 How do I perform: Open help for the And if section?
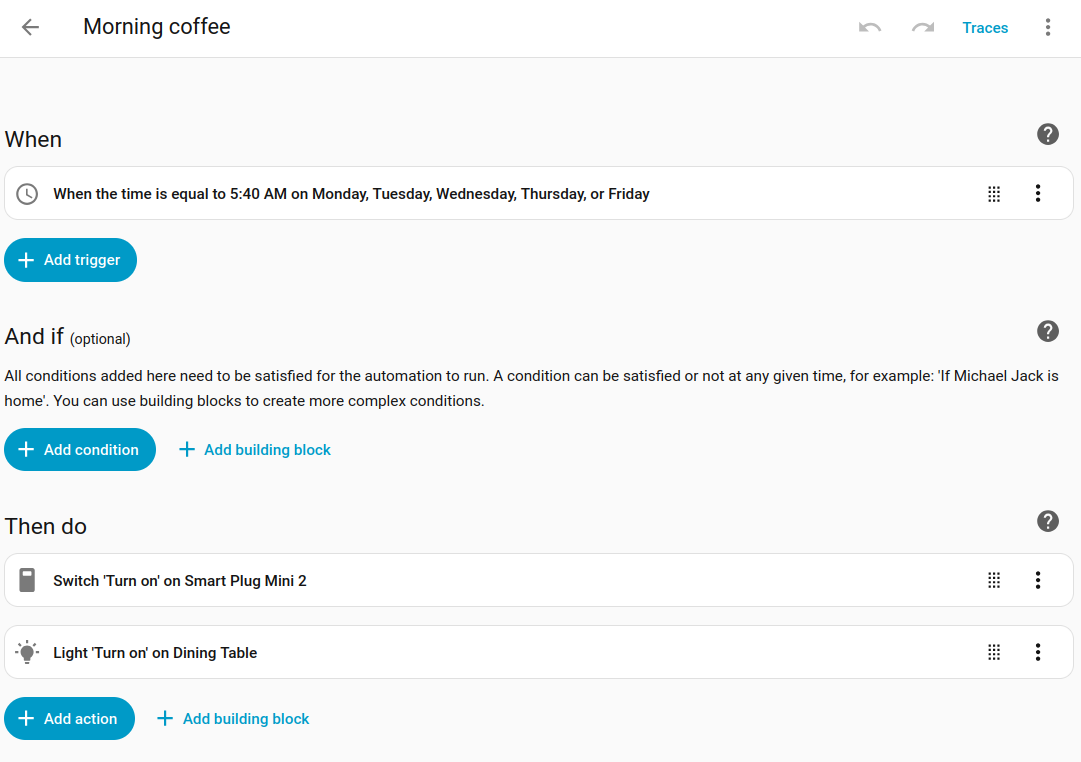point(1047,331)
